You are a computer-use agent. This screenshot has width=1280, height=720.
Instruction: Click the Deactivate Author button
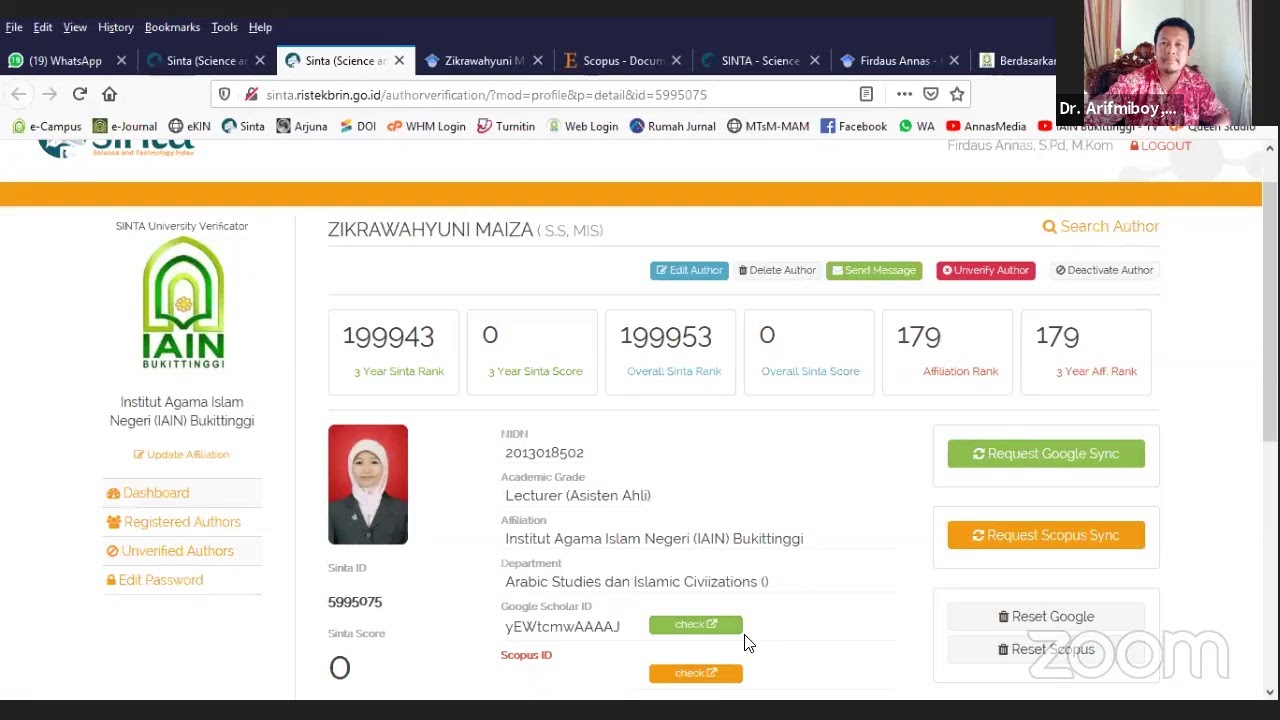[1104, 270]
